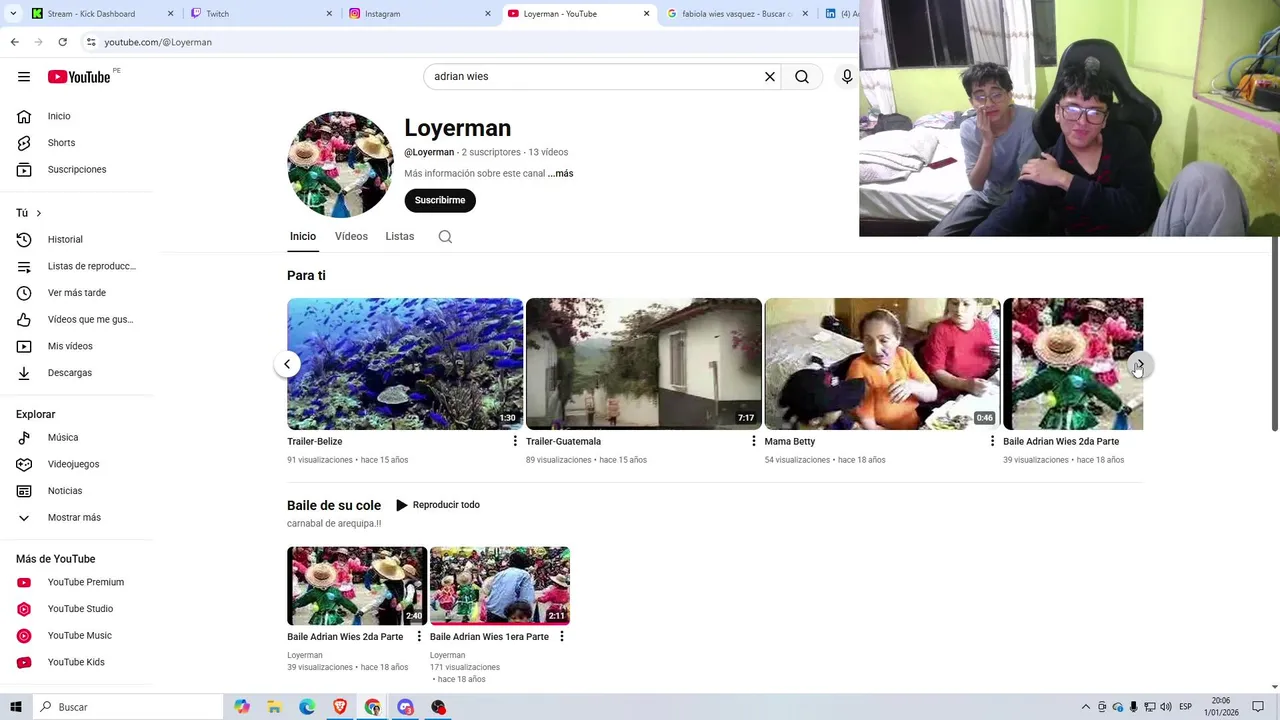Switch to the Instagram browser tab
This screenshot has height=720, width=1280.
coord(421,14)
